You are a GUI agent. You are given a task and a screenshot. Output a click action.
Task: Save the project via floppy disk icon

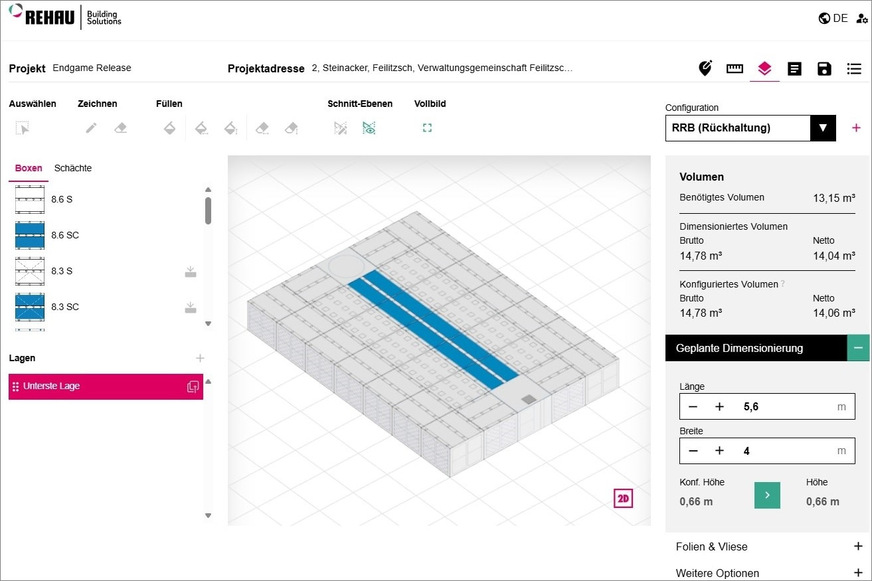823,68
